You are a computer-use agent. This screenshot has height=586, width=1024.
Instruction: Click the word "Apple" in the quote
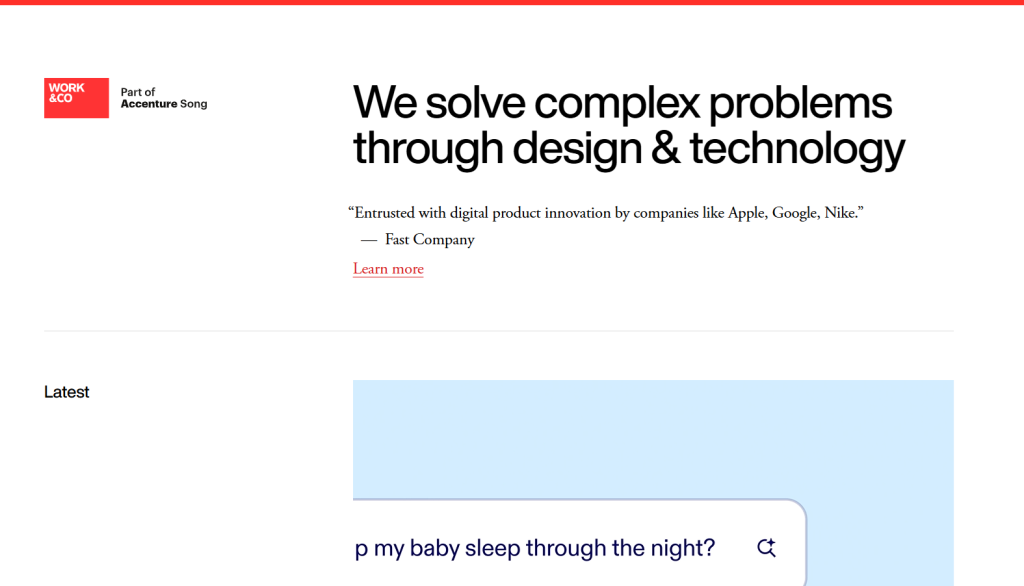click(x=745, y=213)
